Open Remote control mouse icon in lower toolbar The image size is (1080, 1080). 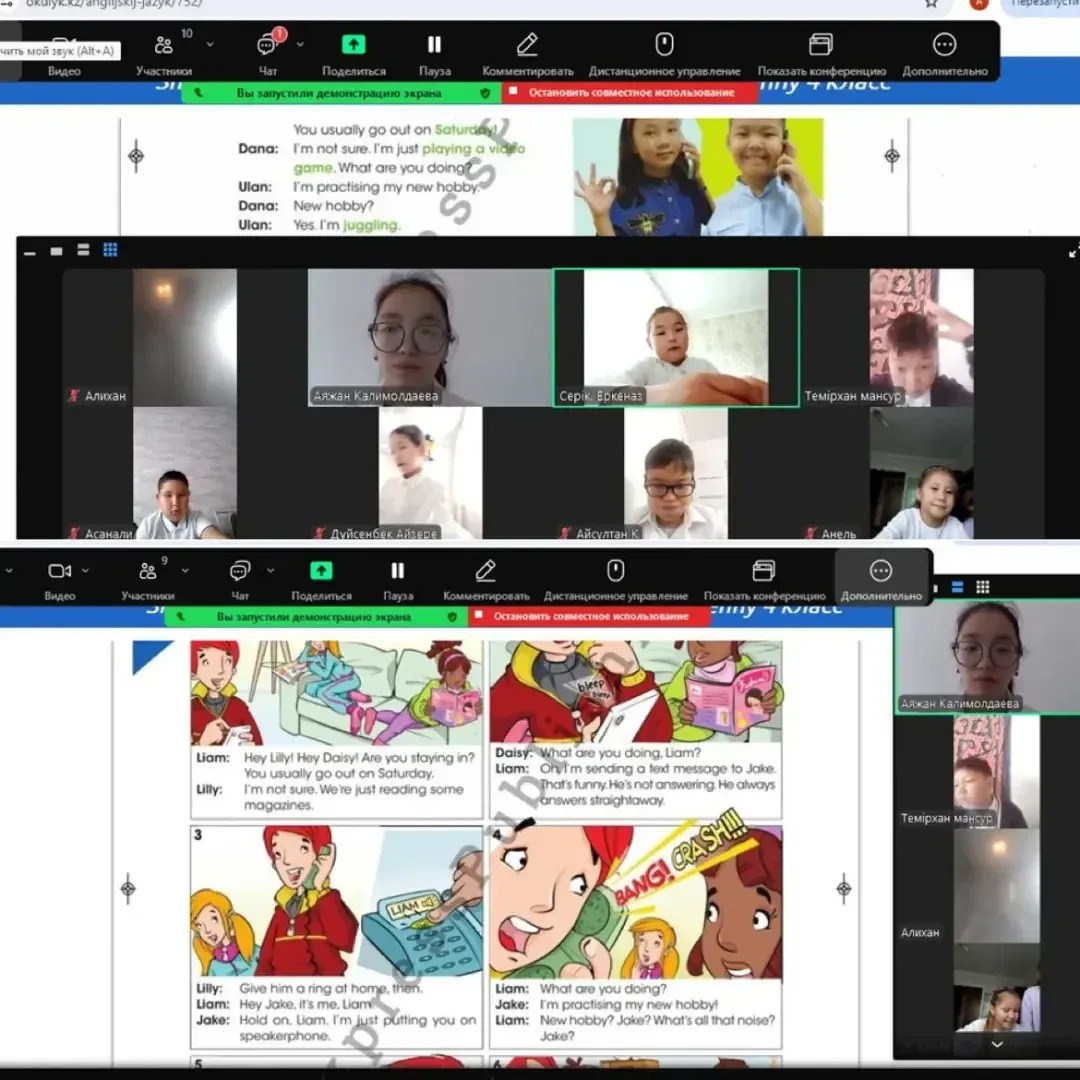point(616,571)
